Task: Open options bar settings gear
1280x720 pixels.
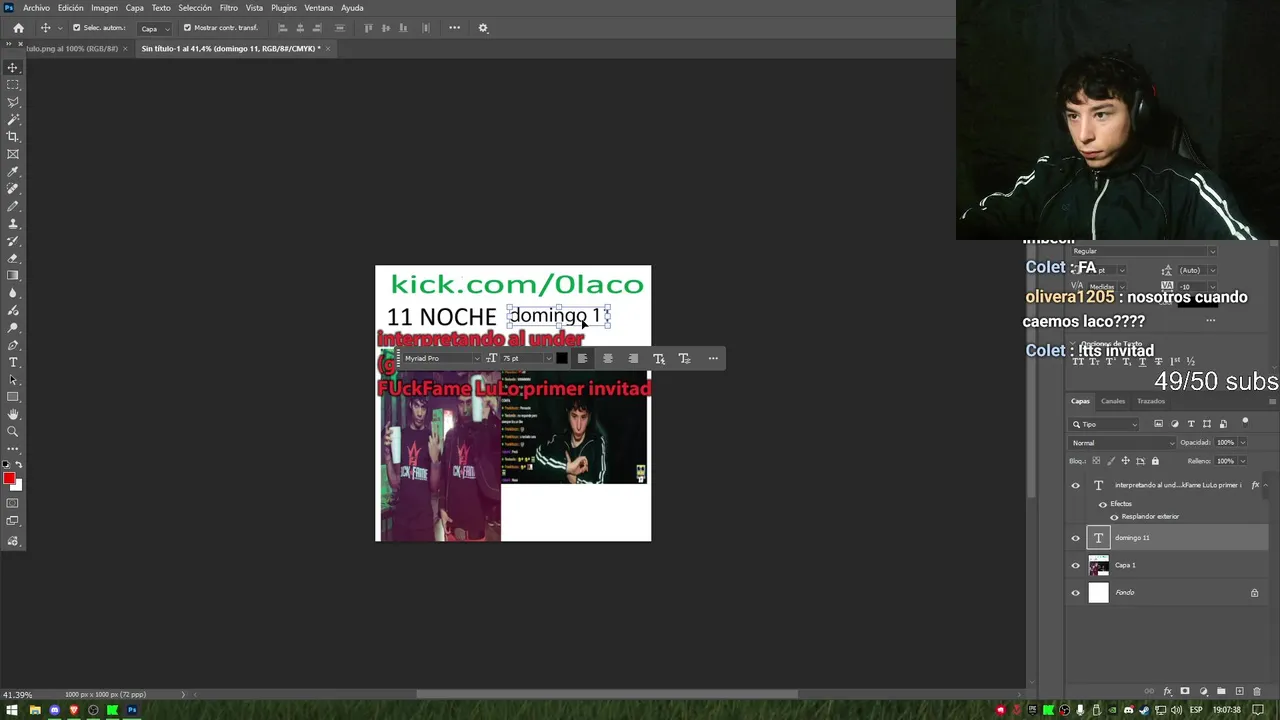Action: click(483, 28)
